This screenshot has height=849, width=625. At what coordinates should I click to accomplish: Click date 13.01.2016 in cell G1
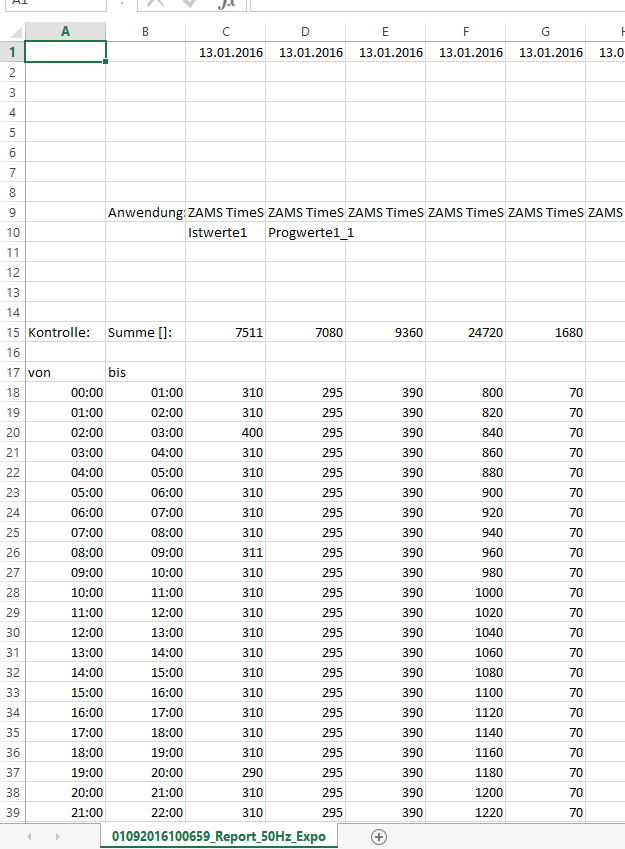(x=545, y=53)
